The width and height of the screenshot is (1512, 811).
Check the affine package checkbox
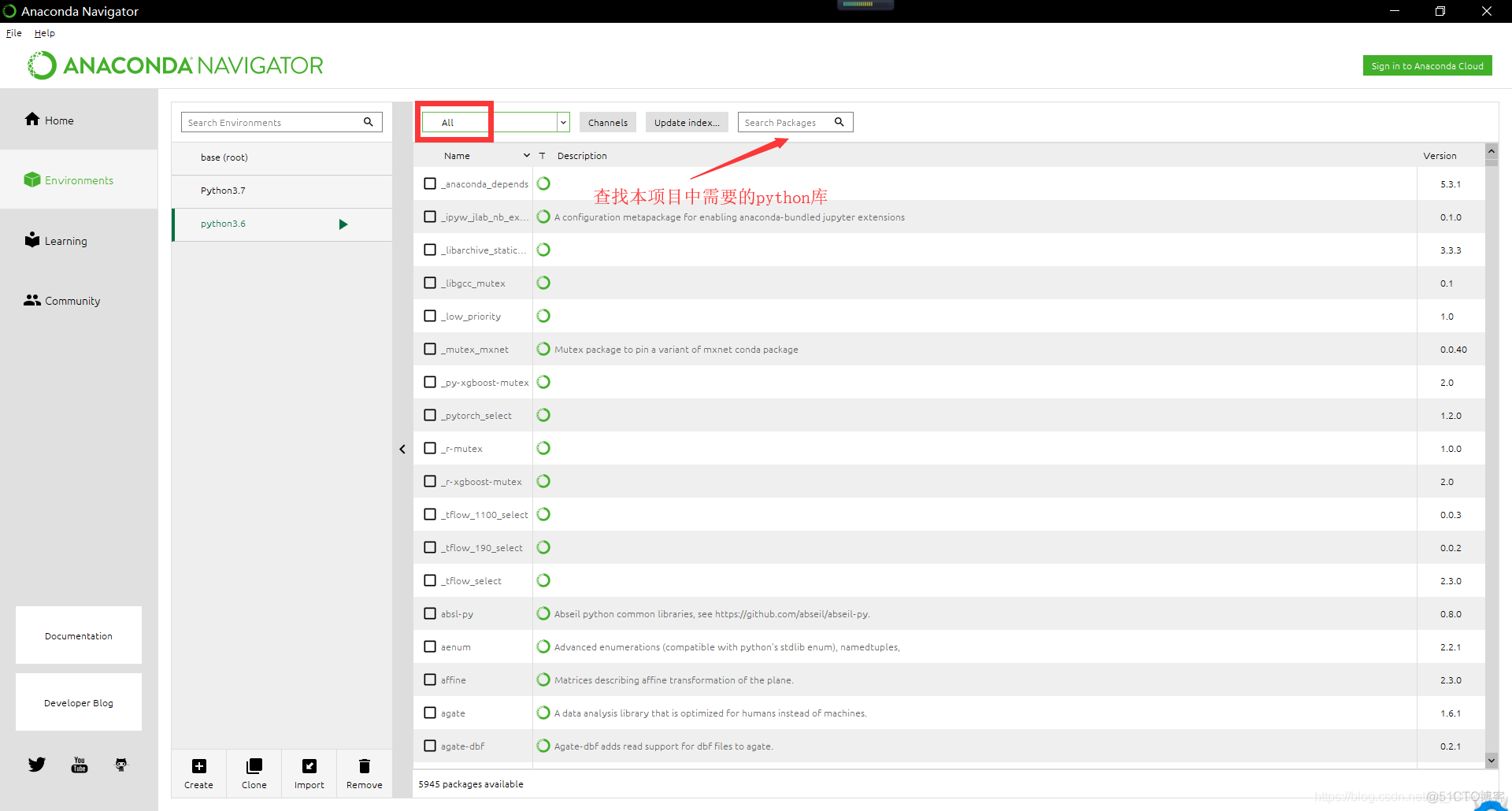tap(430, 680)
